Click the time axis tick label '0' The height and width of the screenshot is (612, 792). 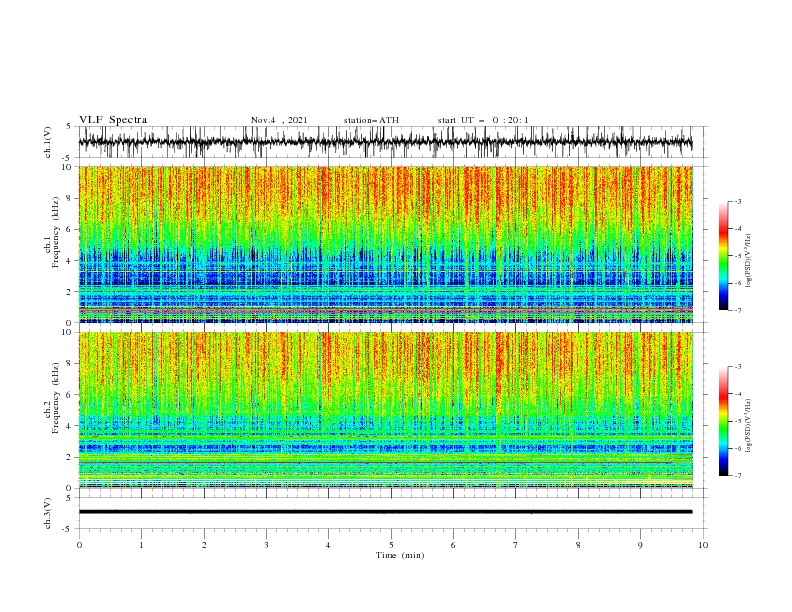click(79, 545)
